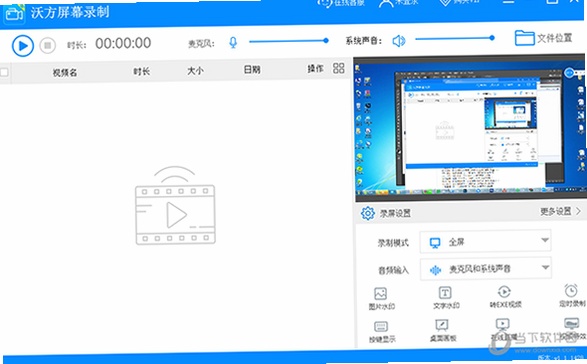The width and height of the screenshot is (587, 364).
Task: Open the 桌面画板 desktop drawing board
Action: [x=442, y=330]
